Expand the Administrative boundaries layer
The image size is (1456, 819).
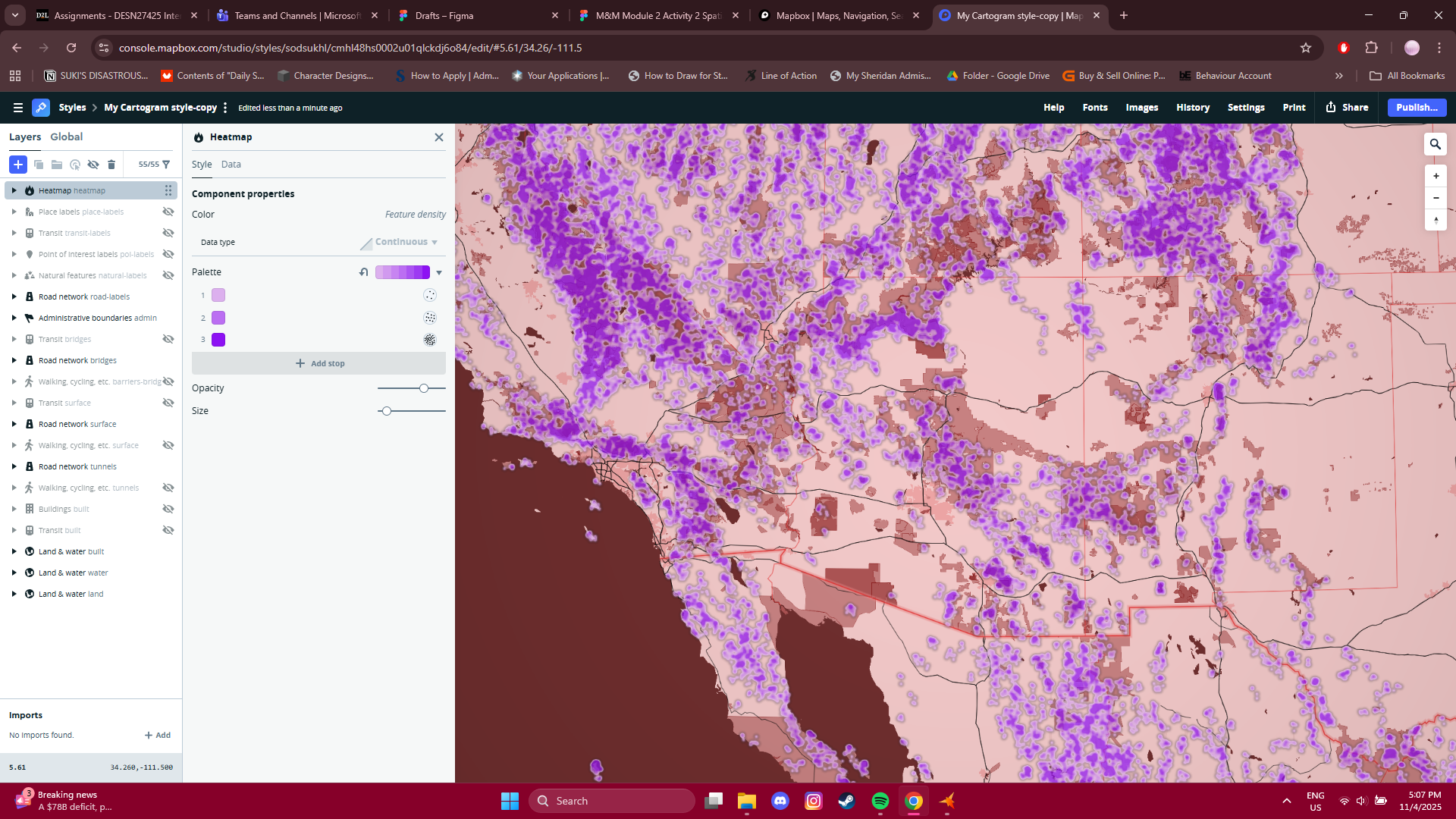pos(16,318)
